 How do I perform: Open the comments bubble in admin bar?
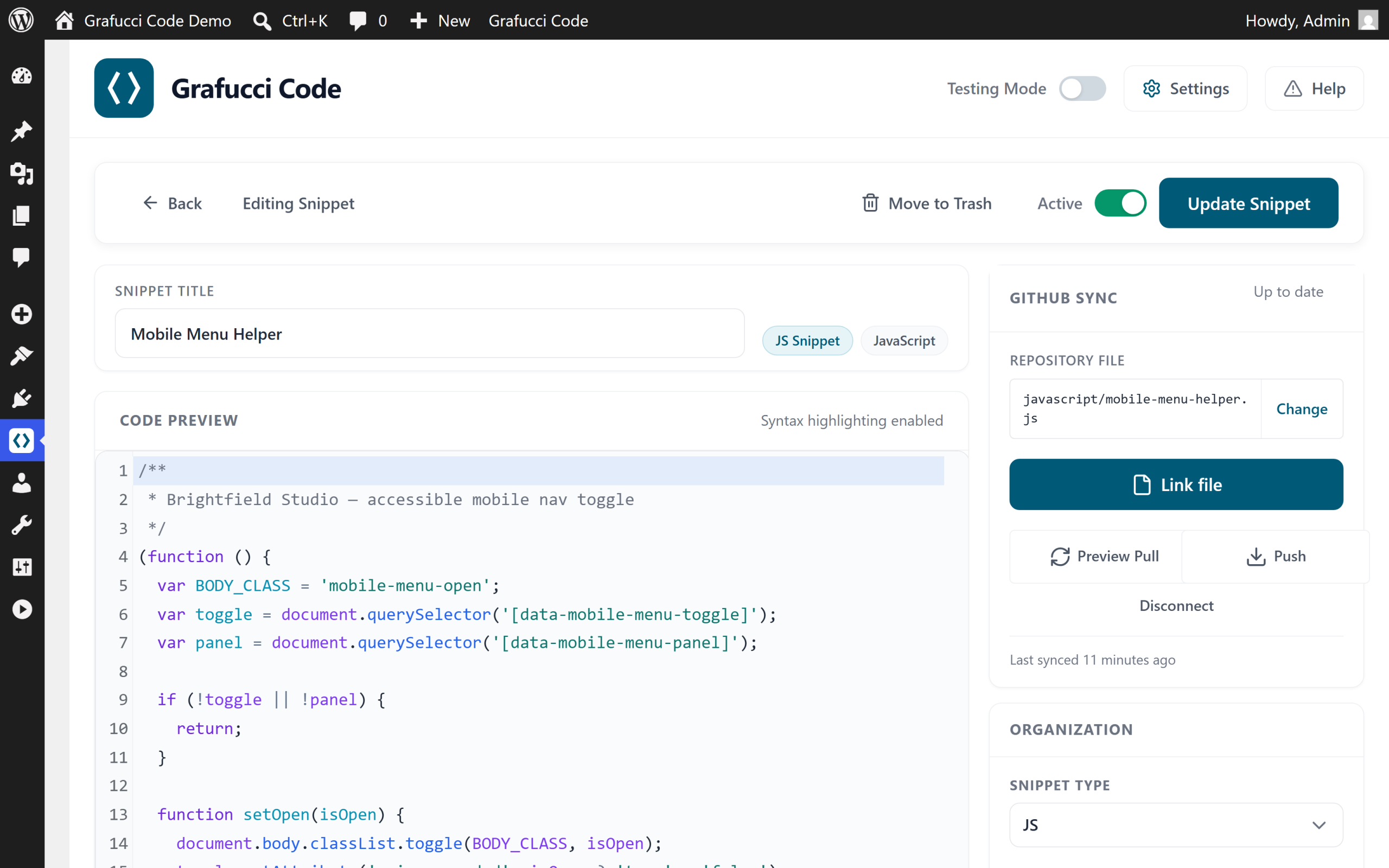[368, 20]
